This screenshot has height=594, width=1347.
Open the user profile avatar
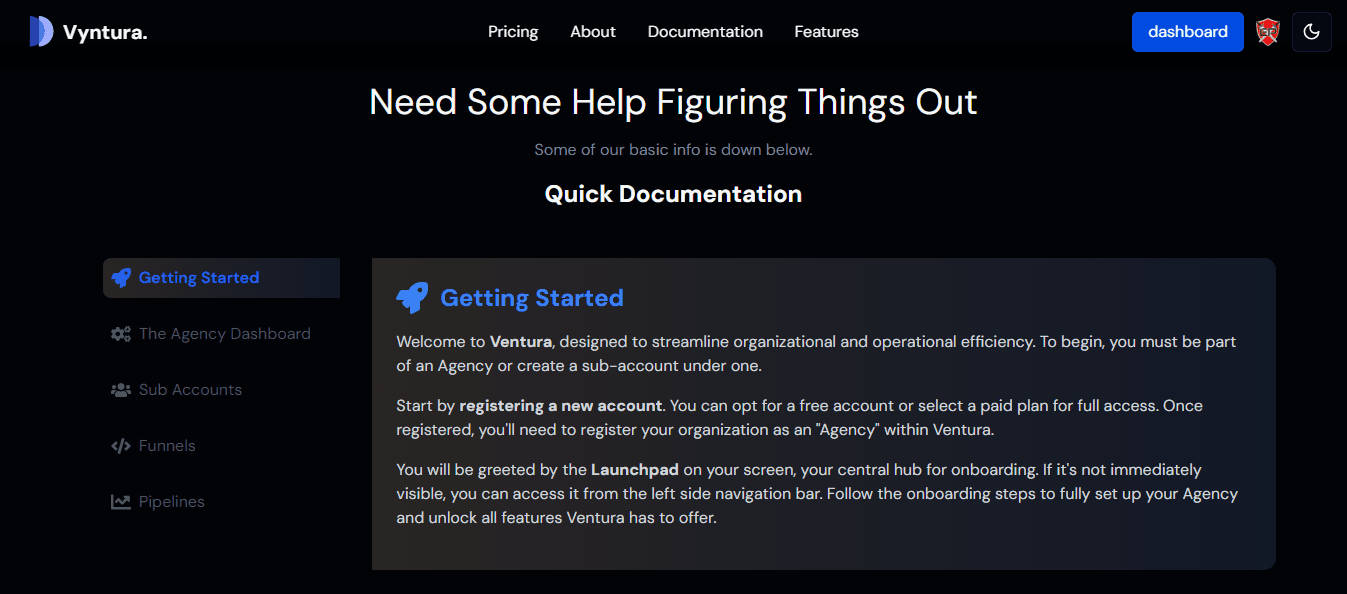[1268, 32]
